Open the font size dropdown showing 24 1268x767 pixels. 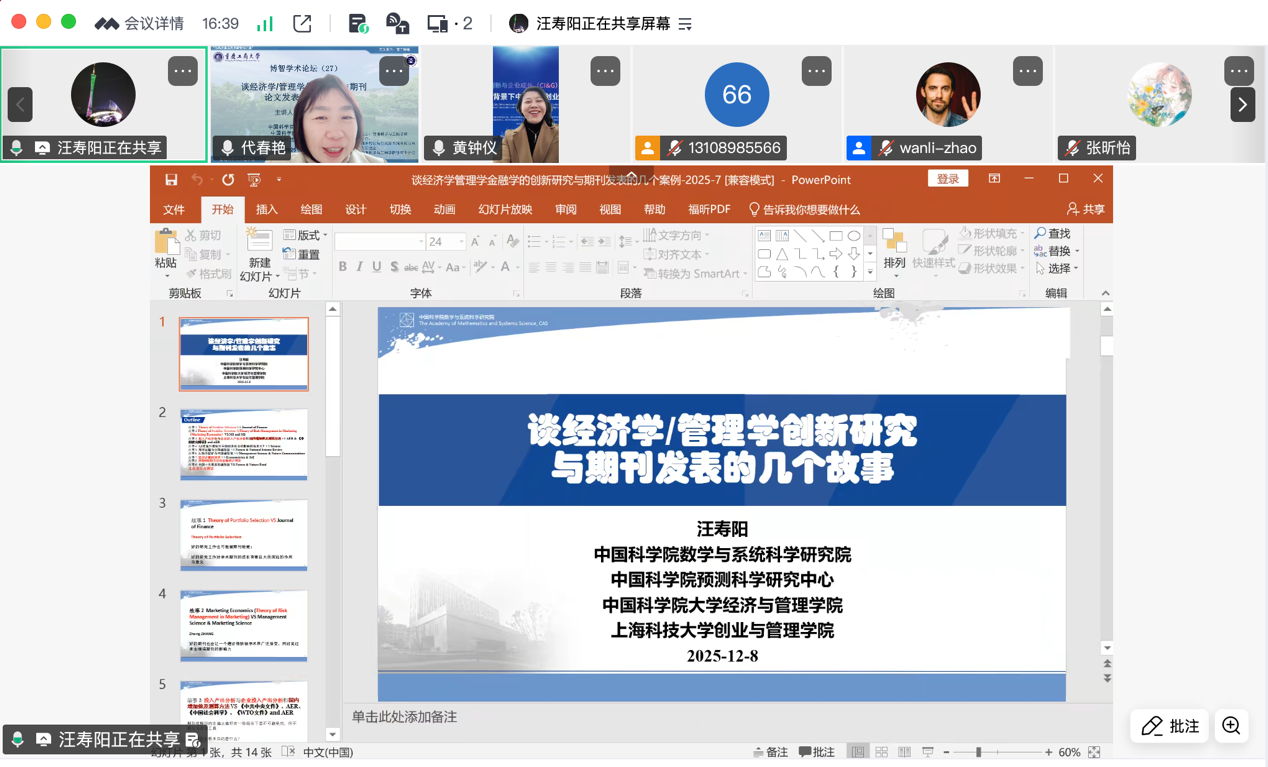tap(460, 242)
